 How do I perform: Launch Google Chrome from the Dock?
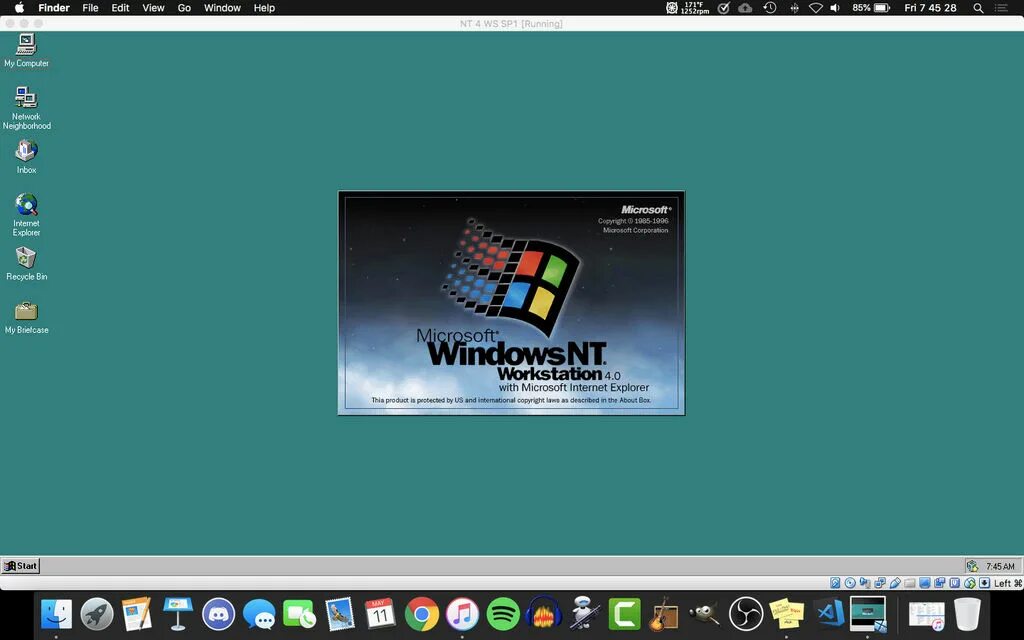point(421,614)
